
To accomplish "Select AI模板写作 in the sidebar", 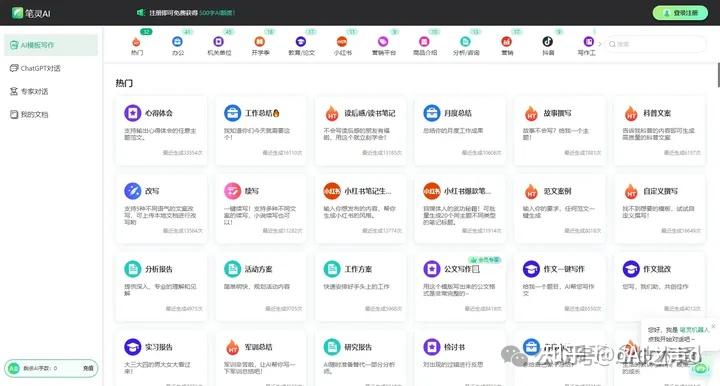I will click(51, 45).
